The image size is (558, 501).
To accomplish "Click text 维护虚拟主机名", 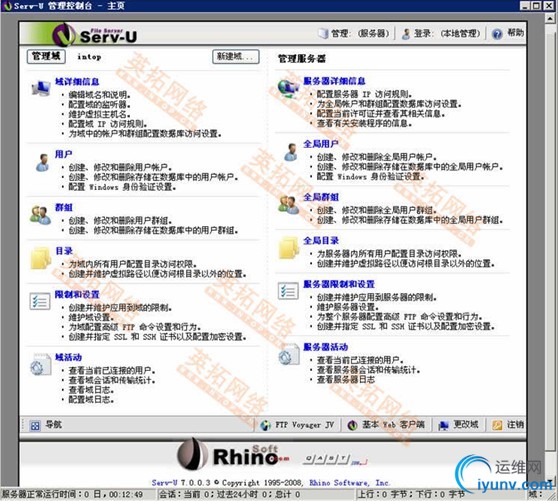I will tap(99, 115).
